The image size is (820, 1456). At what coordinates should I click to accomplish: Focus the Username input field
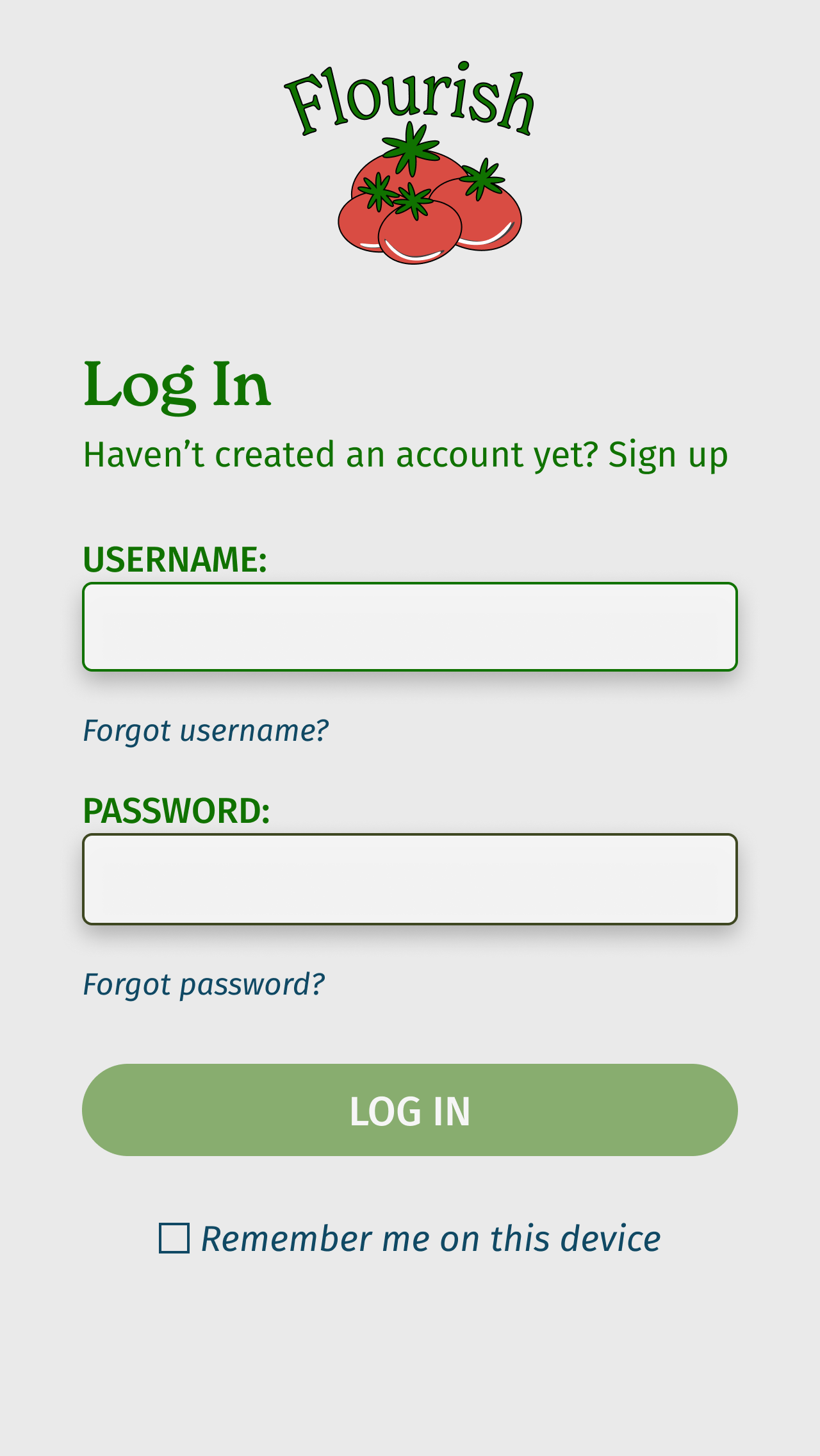(x=410, y=627)
